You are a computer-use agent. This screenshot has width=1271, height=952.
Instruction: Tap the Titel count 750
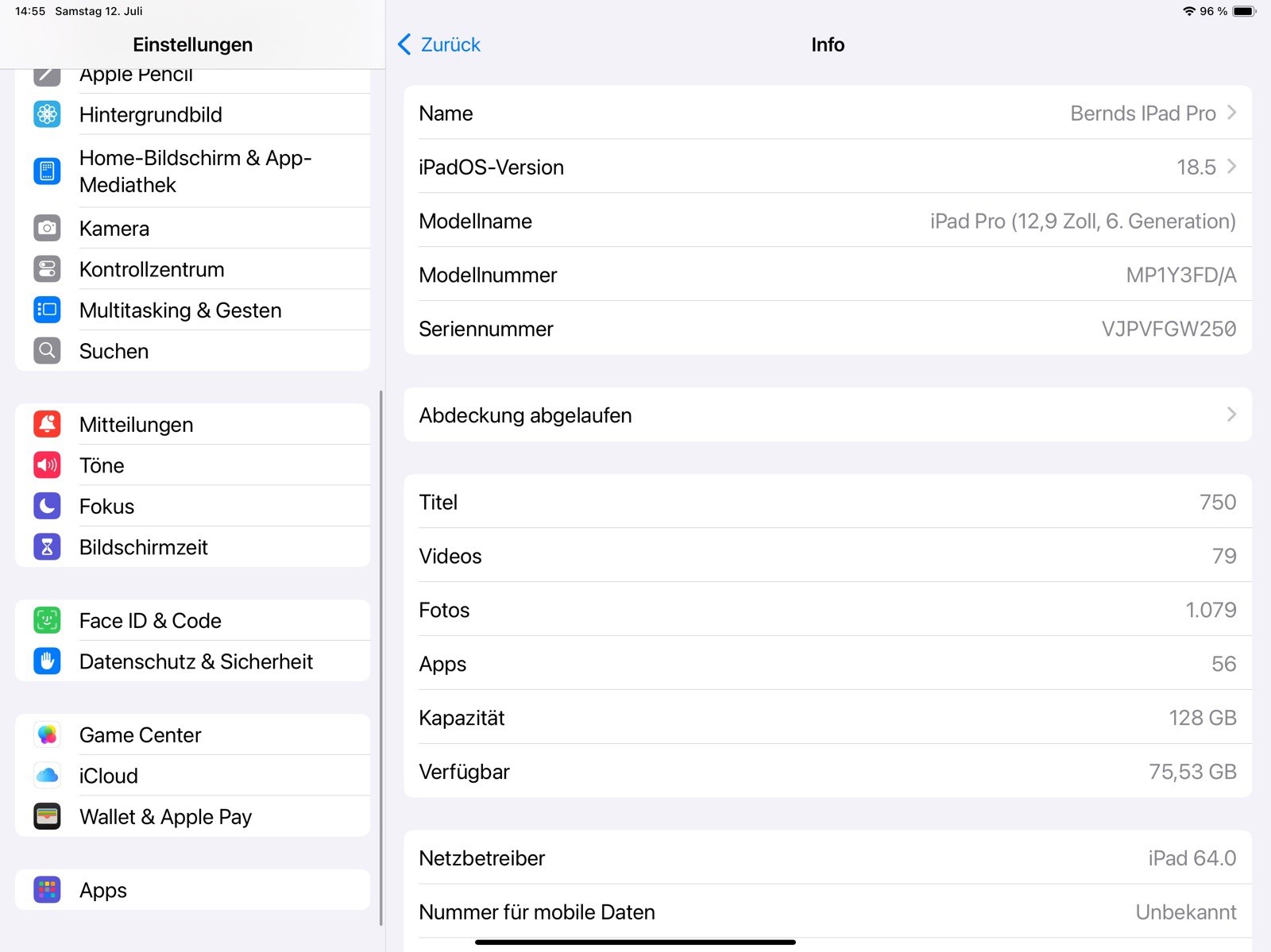1218,503
